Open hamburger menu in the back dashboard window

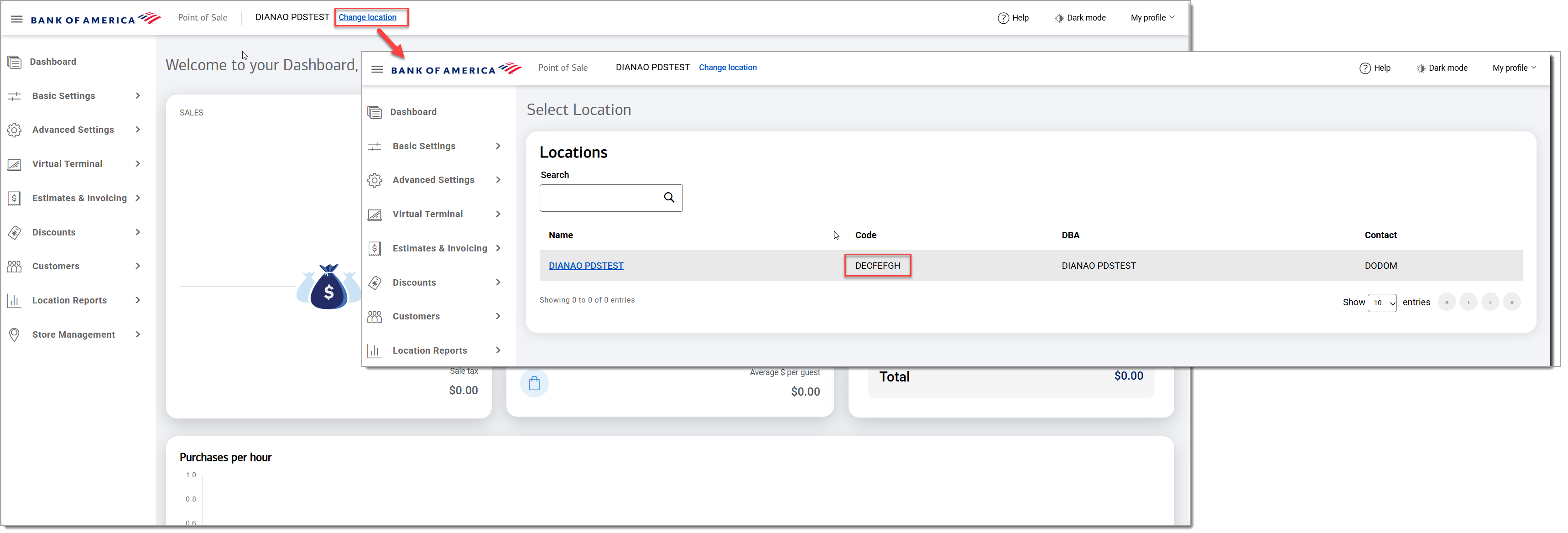pyautogui.click(x=17, y=19)
